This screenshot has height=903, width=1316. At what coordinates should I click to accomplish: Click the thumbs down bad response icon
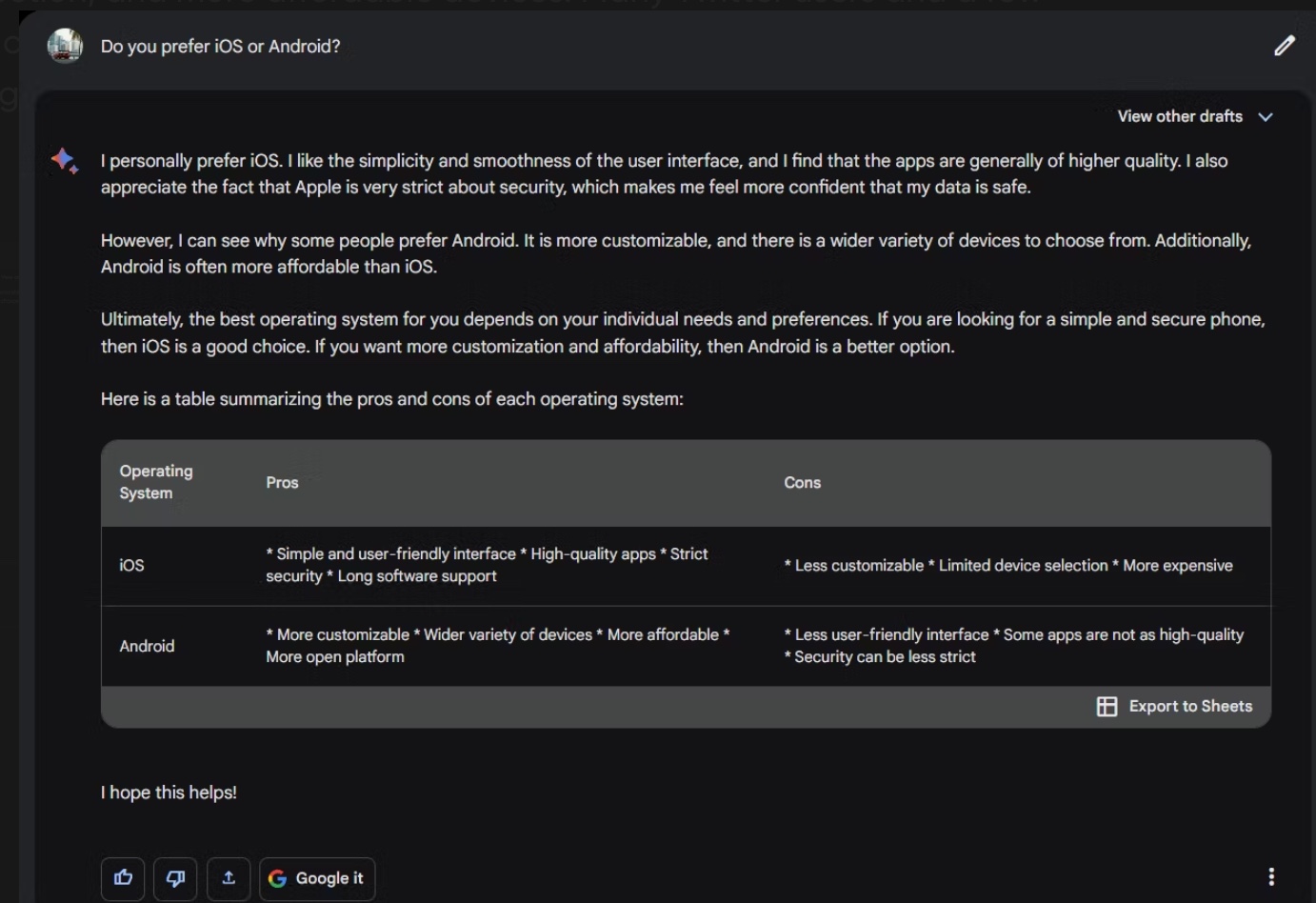tap(175, 878)
